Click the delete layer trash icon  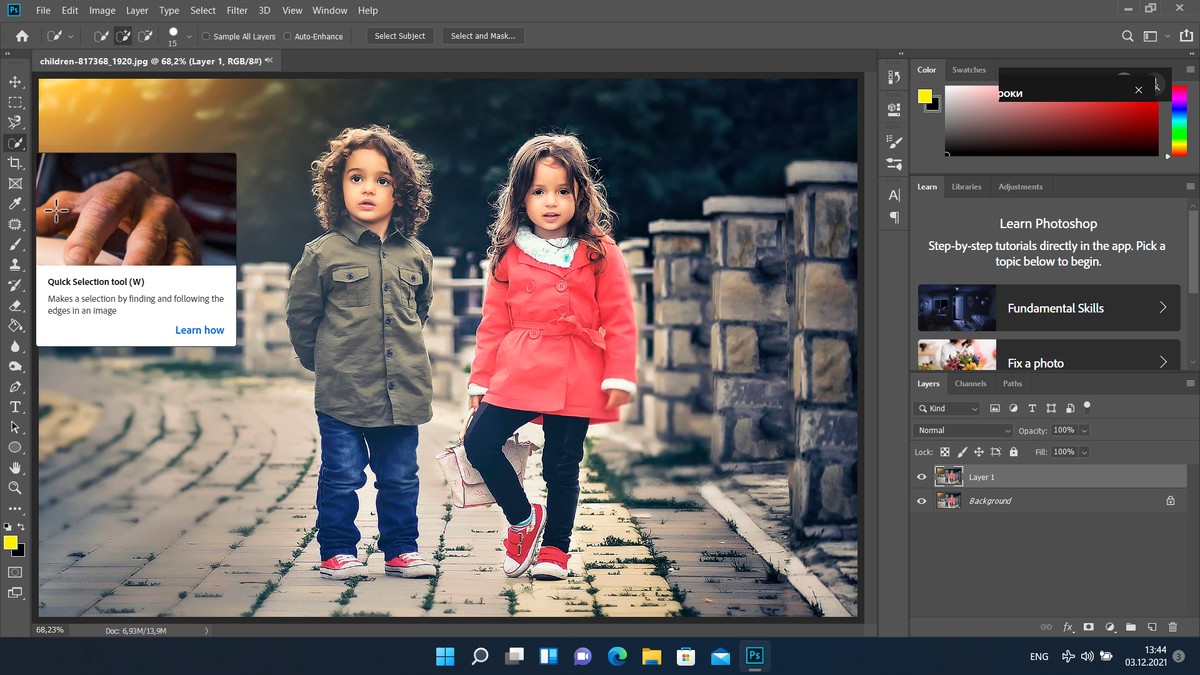pyautogui.click(x=1173, y=627)
